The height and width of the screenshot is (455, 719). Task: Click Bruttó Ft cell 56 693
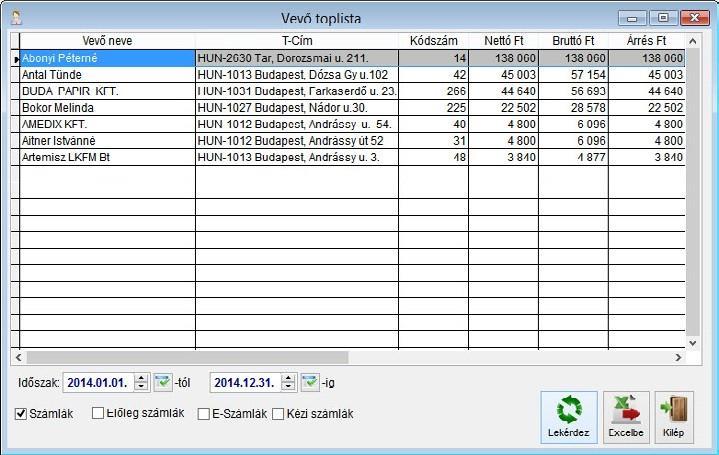573,91
